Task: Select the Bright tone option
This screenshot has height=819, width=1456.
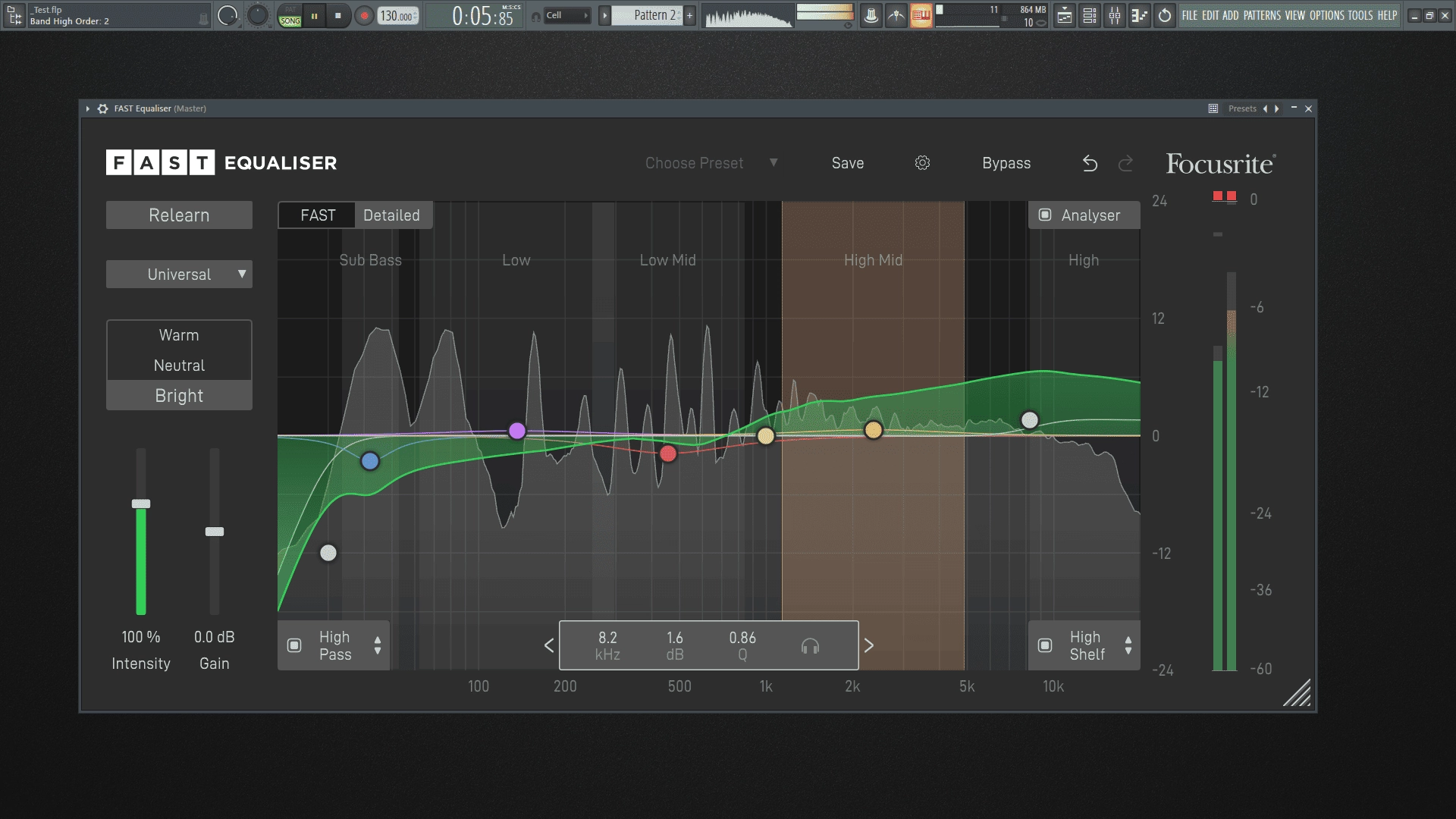Action: coord(179,396)
